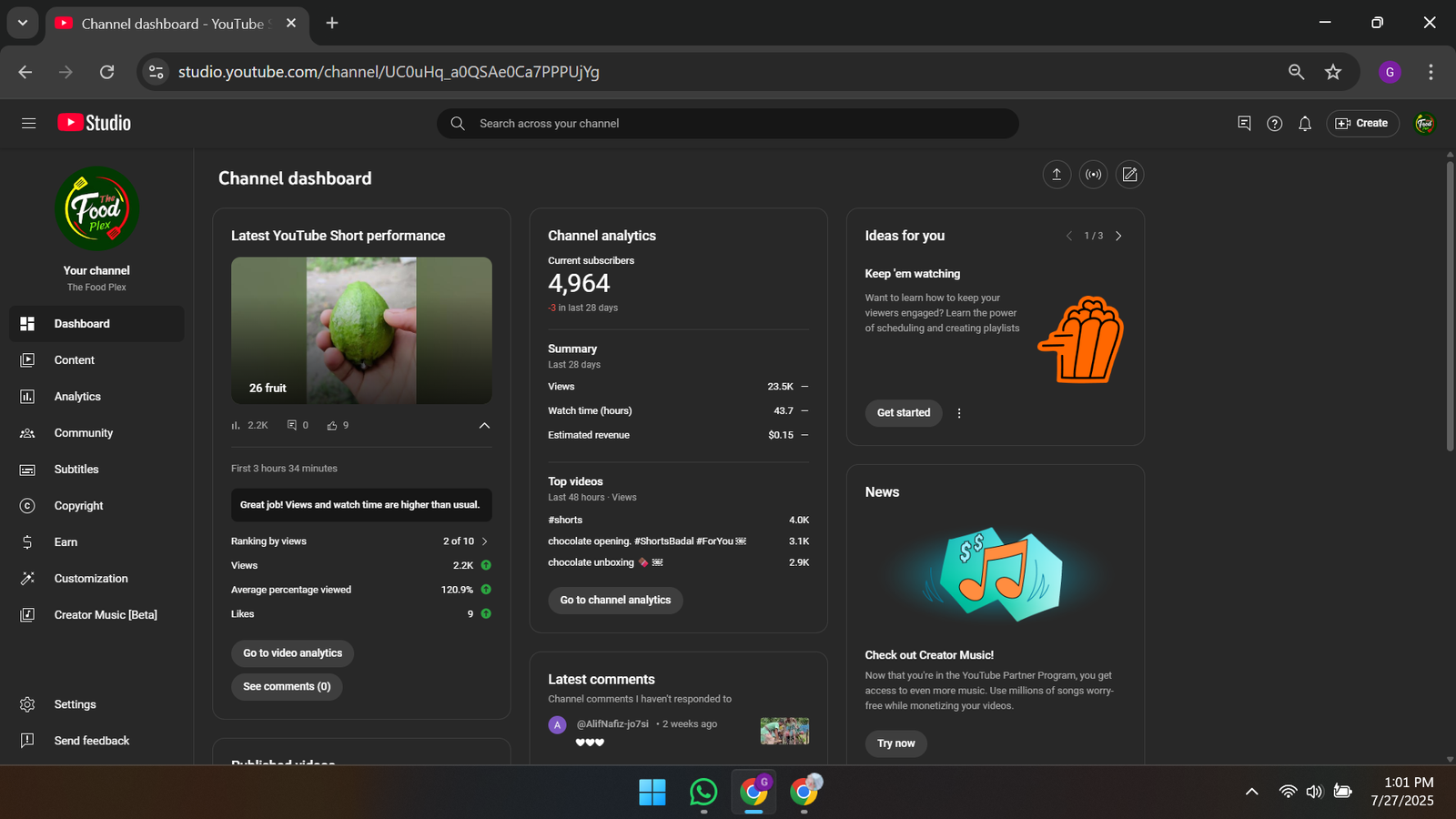Focus the Search across your channel field
The height and width of the screenshot is (819, 1456).
pos(728,124)
